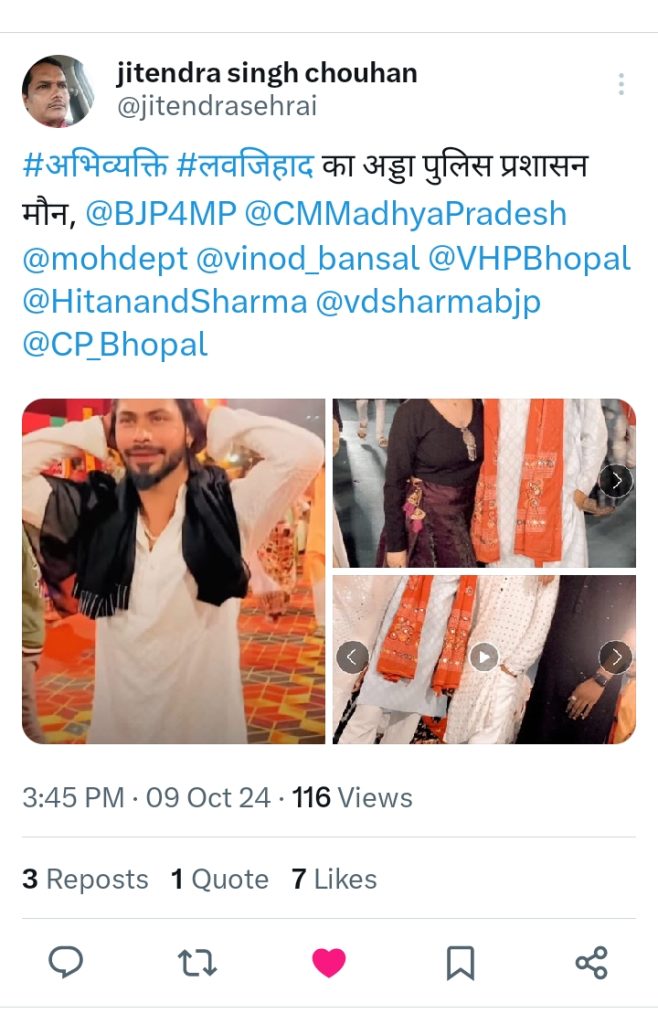Open the @BJP4MP mention
This screenshot has height=1024, width=658.
[x=161, y=214]
